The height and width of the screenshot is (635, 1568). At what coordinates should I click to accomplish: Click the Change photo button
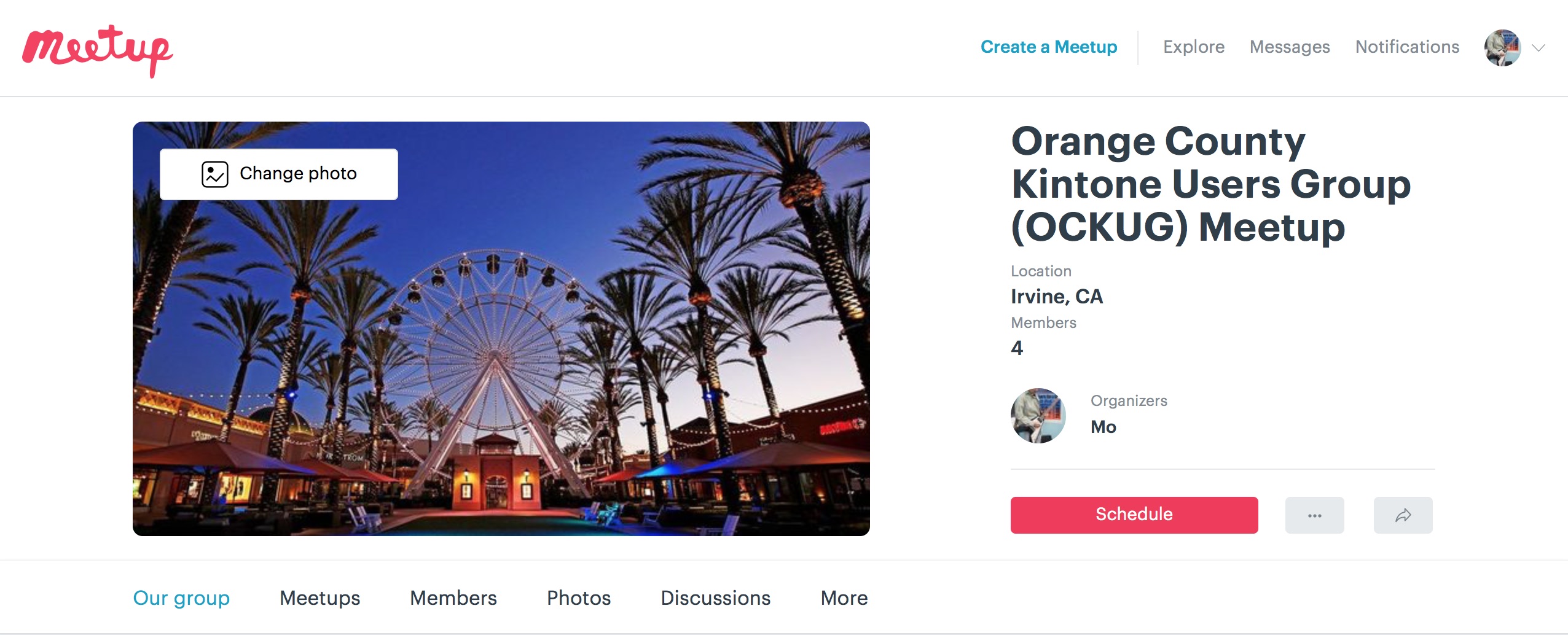279,174
